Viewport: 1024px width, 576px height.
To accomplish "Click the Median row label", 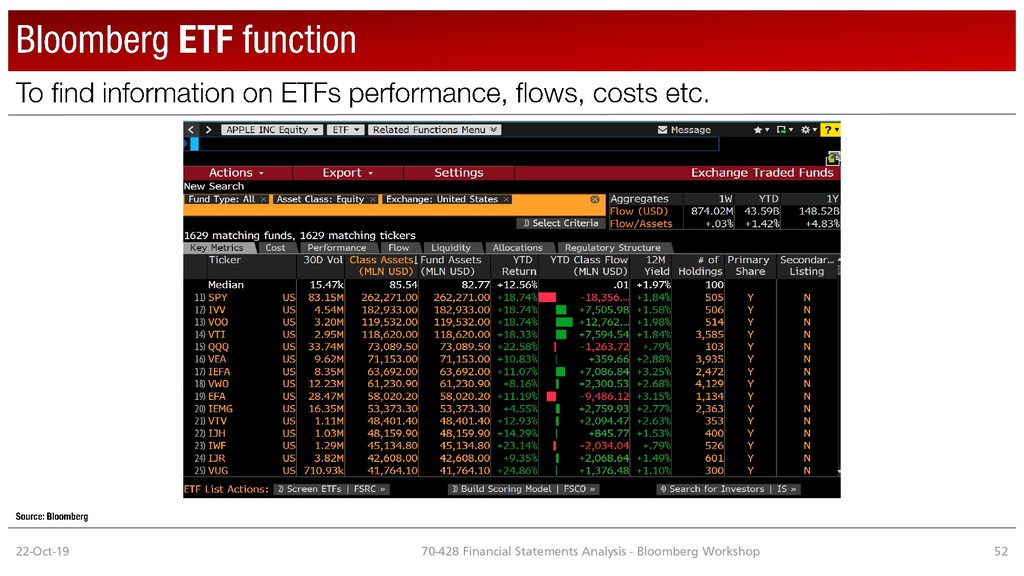I will point(225,285).
